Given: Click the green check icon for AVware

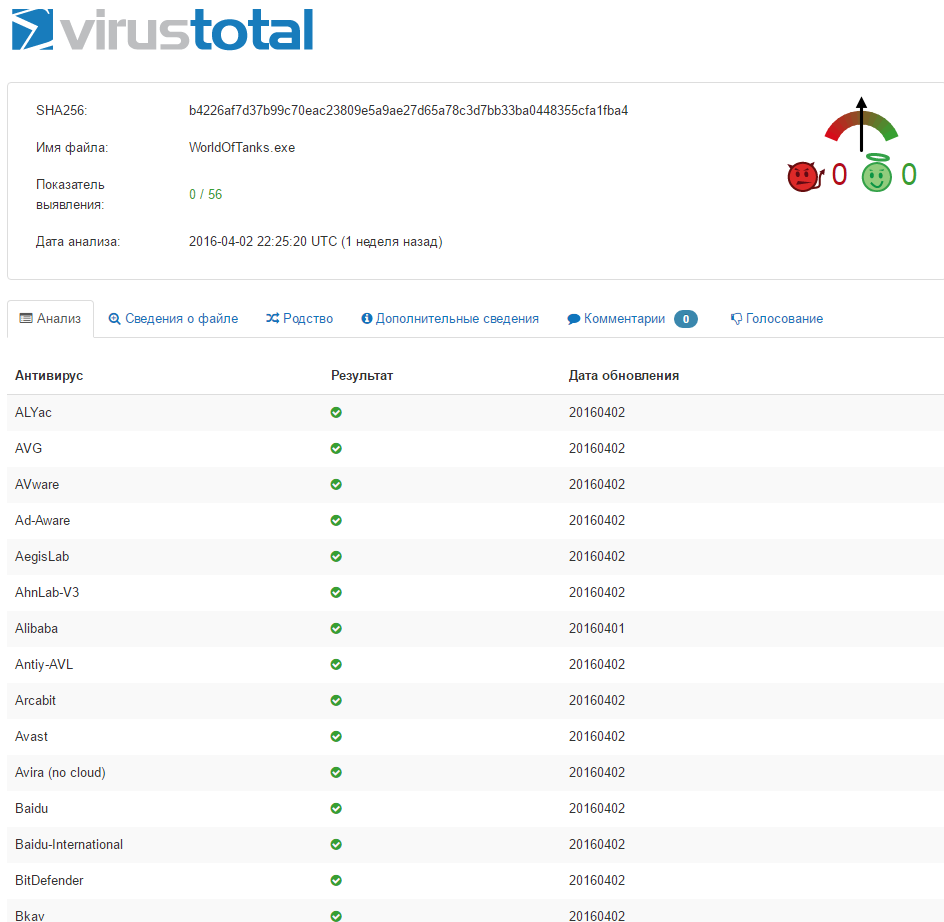Looking at the screenshot, I should tap(336, 485).
